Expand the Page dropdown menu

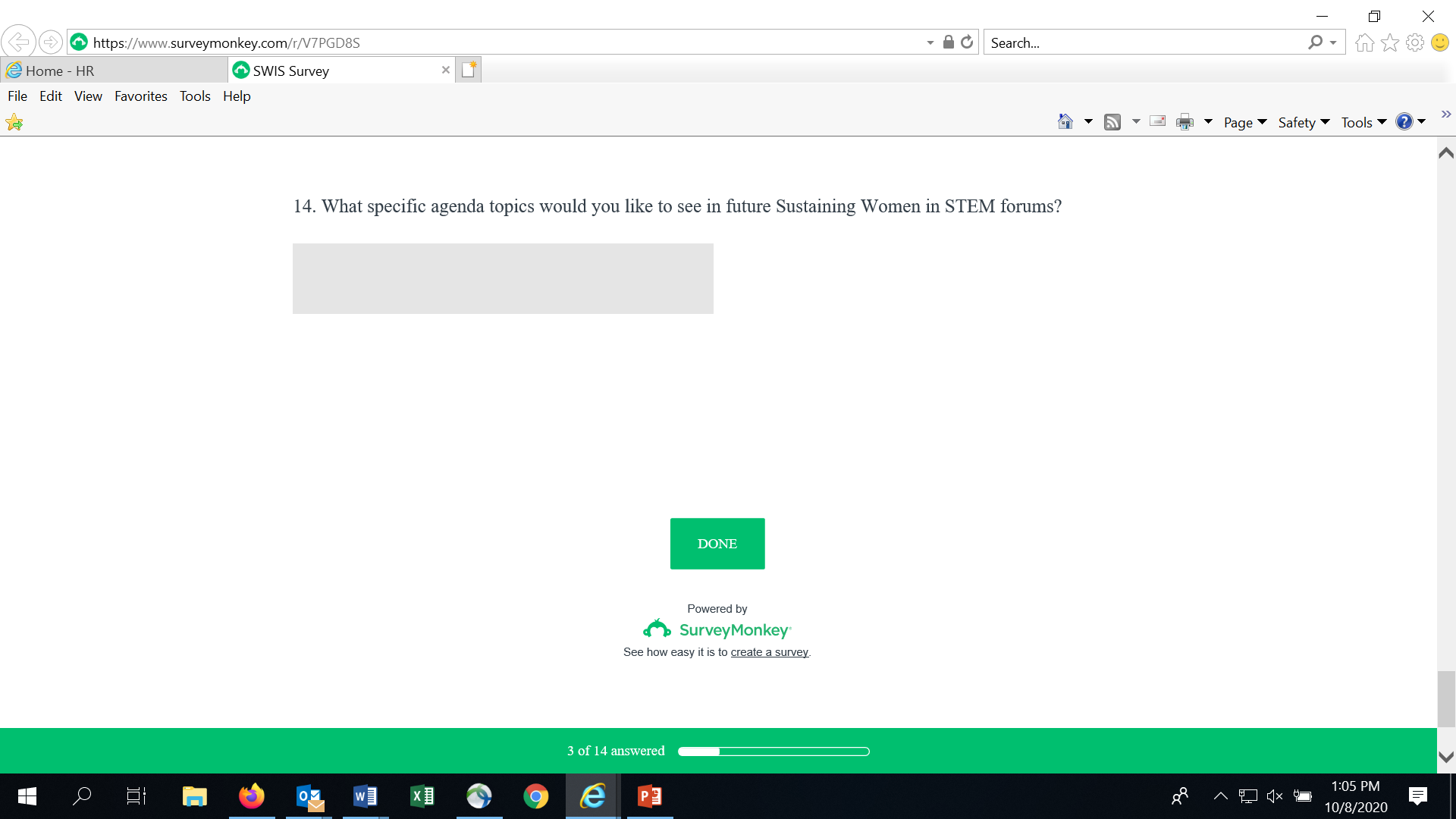(x=1245, y=122)
